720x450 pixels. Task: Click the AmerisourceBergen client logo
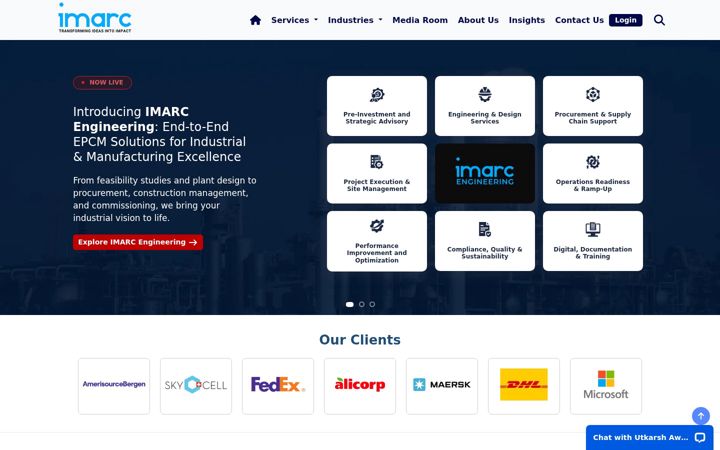pyautogui.click(x=114, y=386)
